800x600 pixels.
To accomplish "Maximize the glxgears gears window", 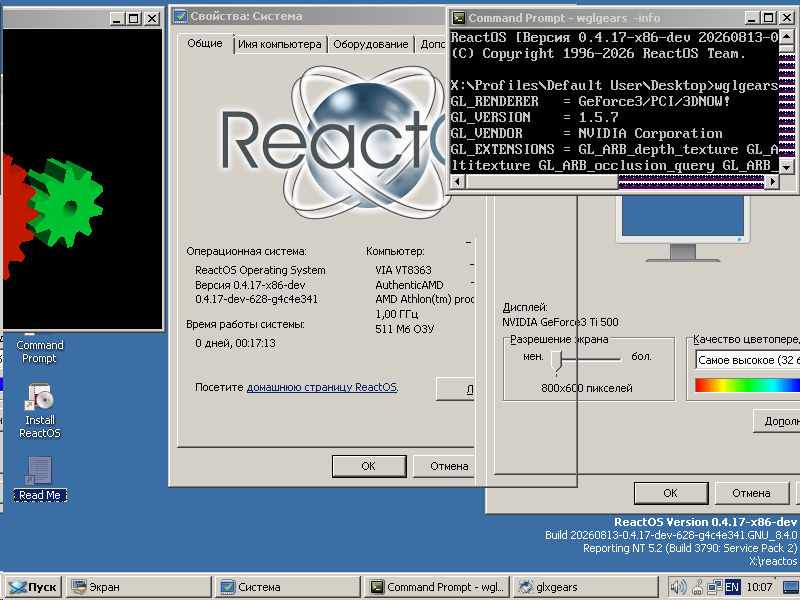I will pyautogui.click(x=134, y=19).
